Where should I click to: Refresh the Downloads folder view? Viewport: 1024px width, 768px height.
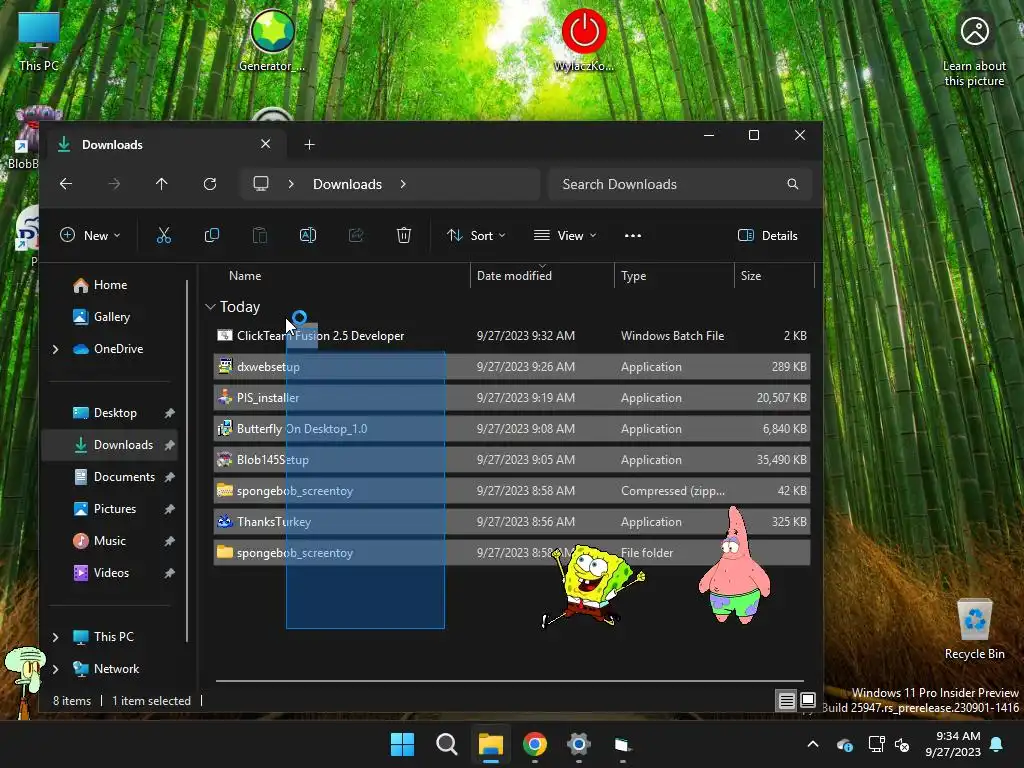click(210, 184)
